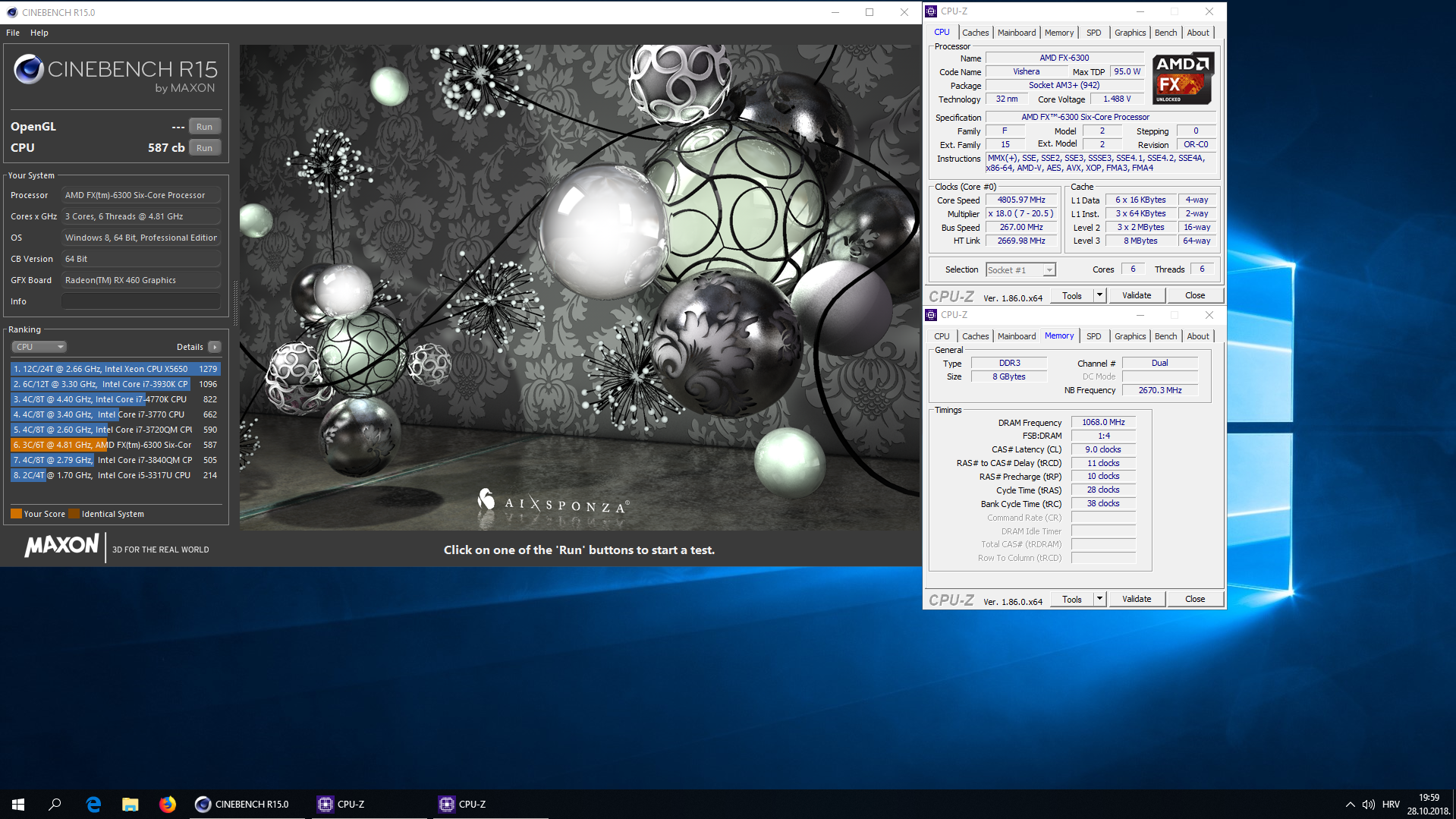Show hidden tray icons chevron

(x=1350, y=804)
